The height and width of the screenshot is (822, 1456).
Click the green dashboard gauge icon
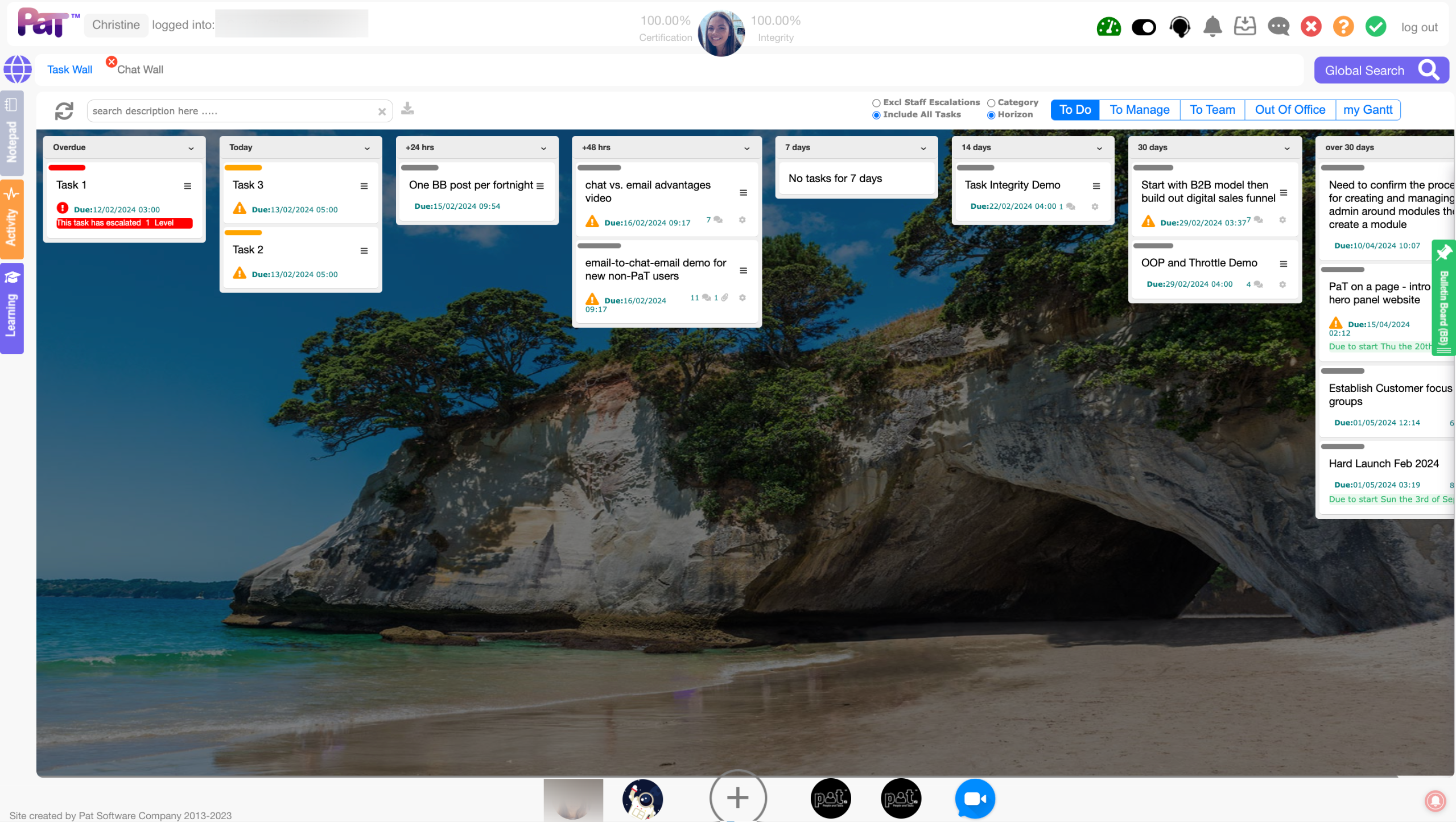click(x=1108, y=27)
